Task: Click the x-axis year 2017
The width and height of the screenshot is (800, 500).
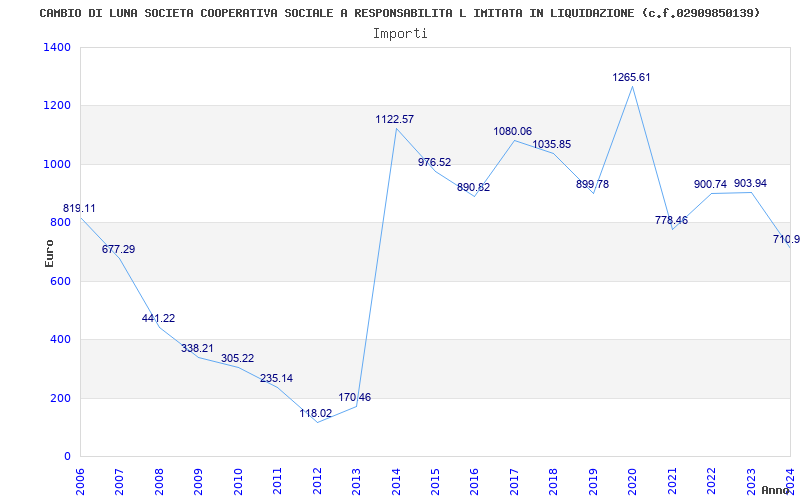Action: [514, 482]
